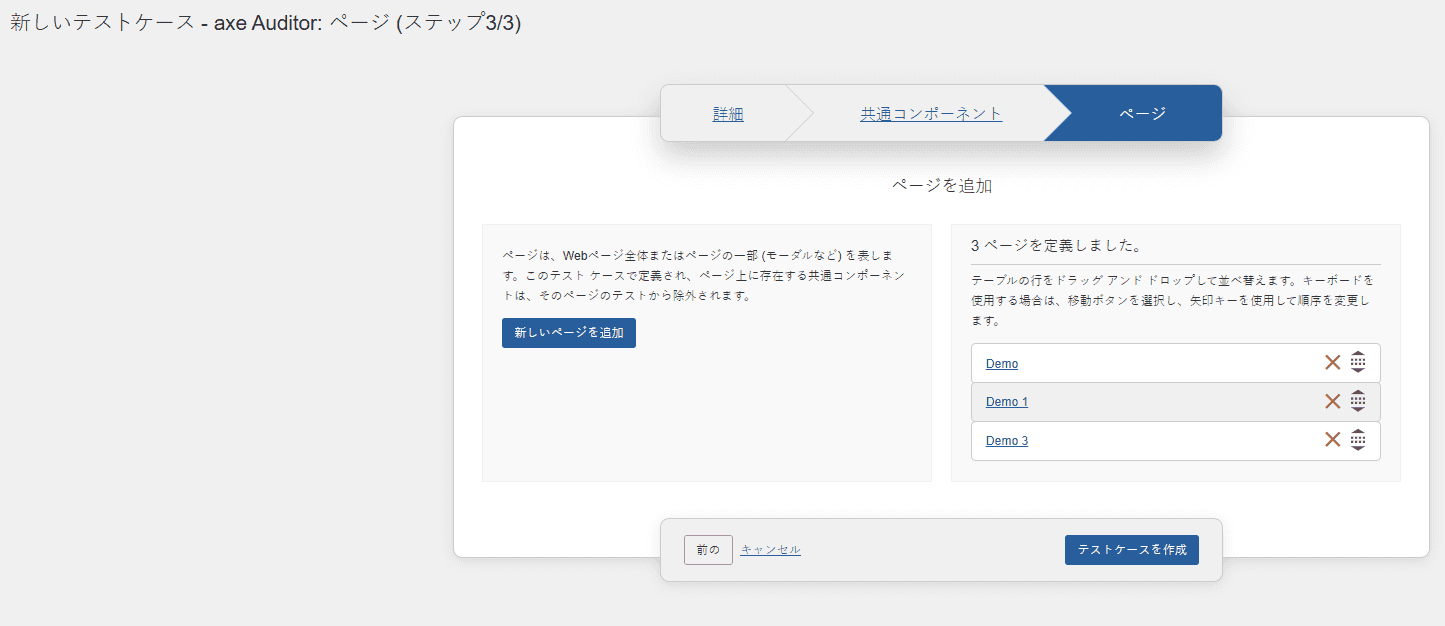This screenshot has height=626, width=1445.
Task: Click the ページを追加 section heading
Action: pos(941,186)
